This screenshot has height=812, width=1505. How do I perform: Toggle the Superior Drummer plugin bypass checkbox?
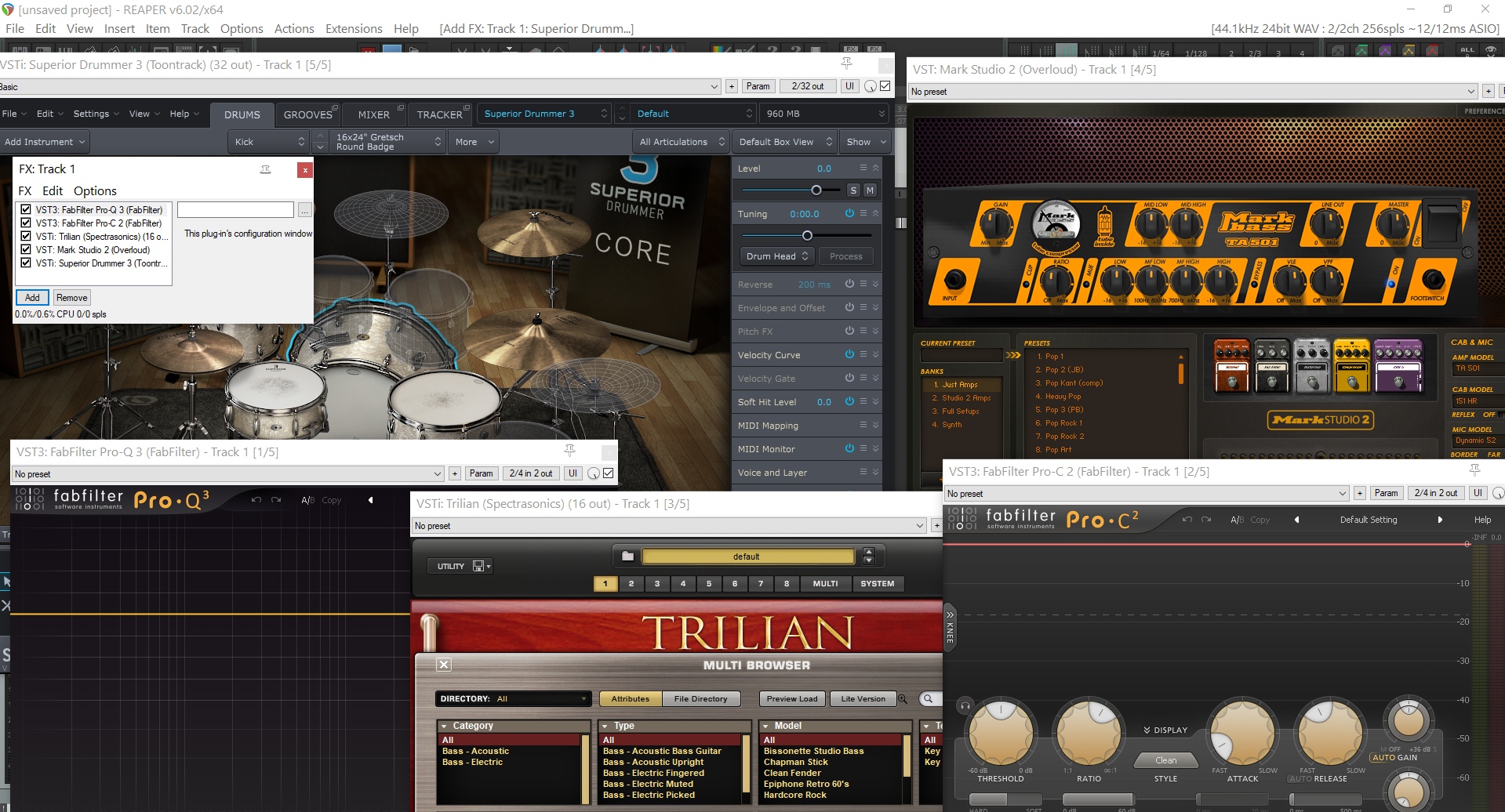[885, 86]
